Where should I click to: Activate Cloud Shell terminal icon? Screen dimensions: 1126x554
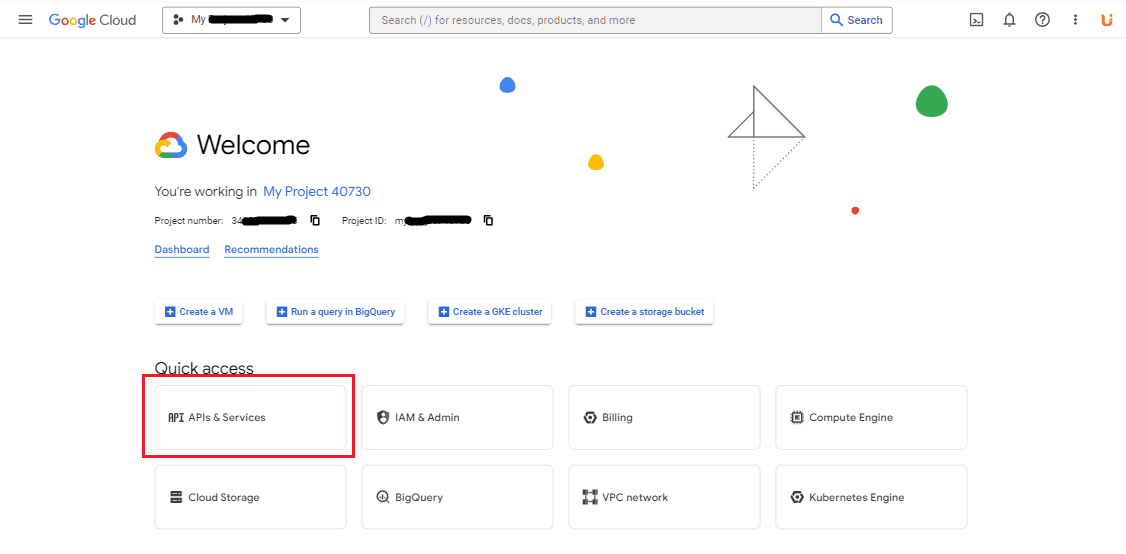(976, 20)
